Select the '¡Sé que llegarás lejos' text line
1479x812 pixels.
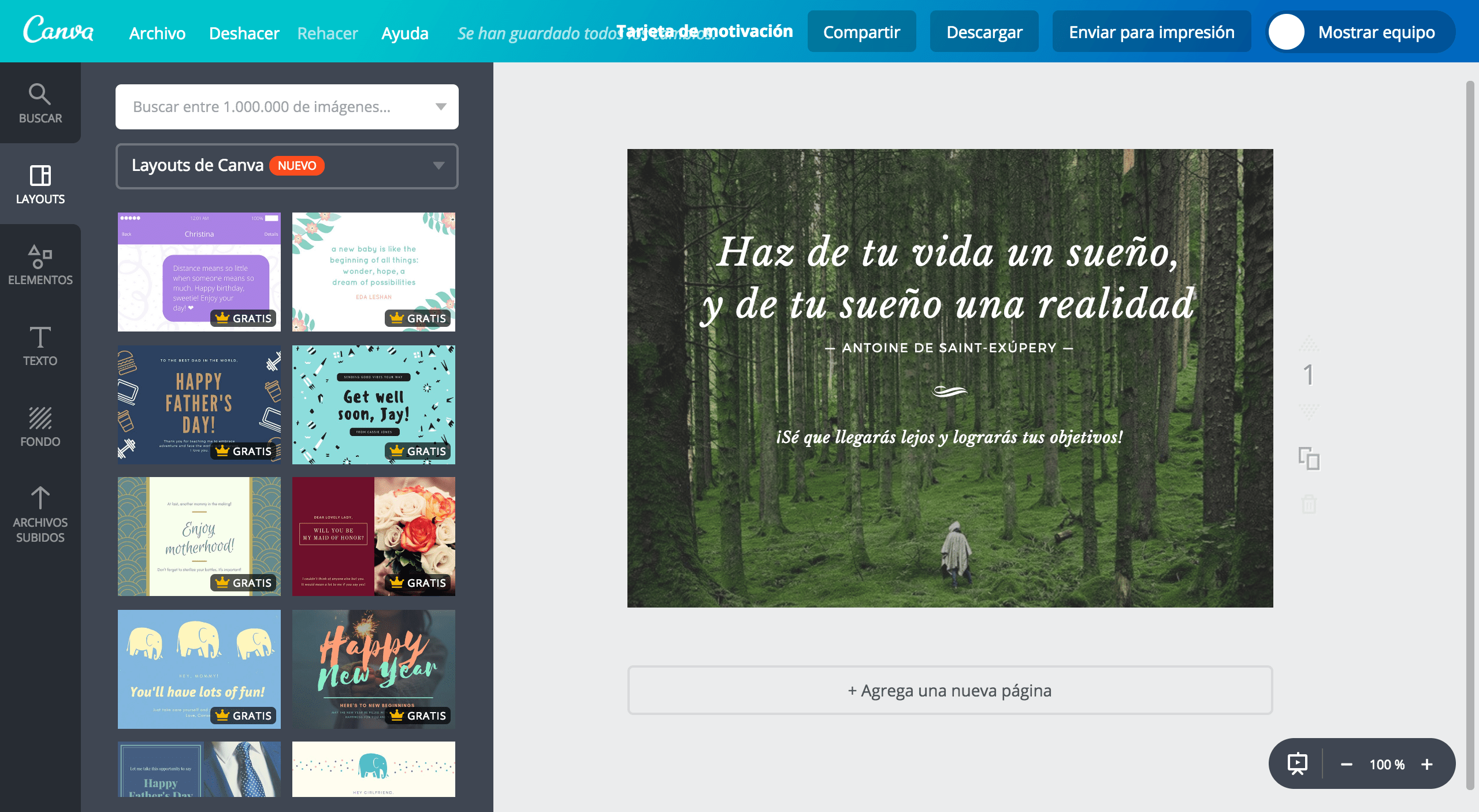(x=950, y=437)
